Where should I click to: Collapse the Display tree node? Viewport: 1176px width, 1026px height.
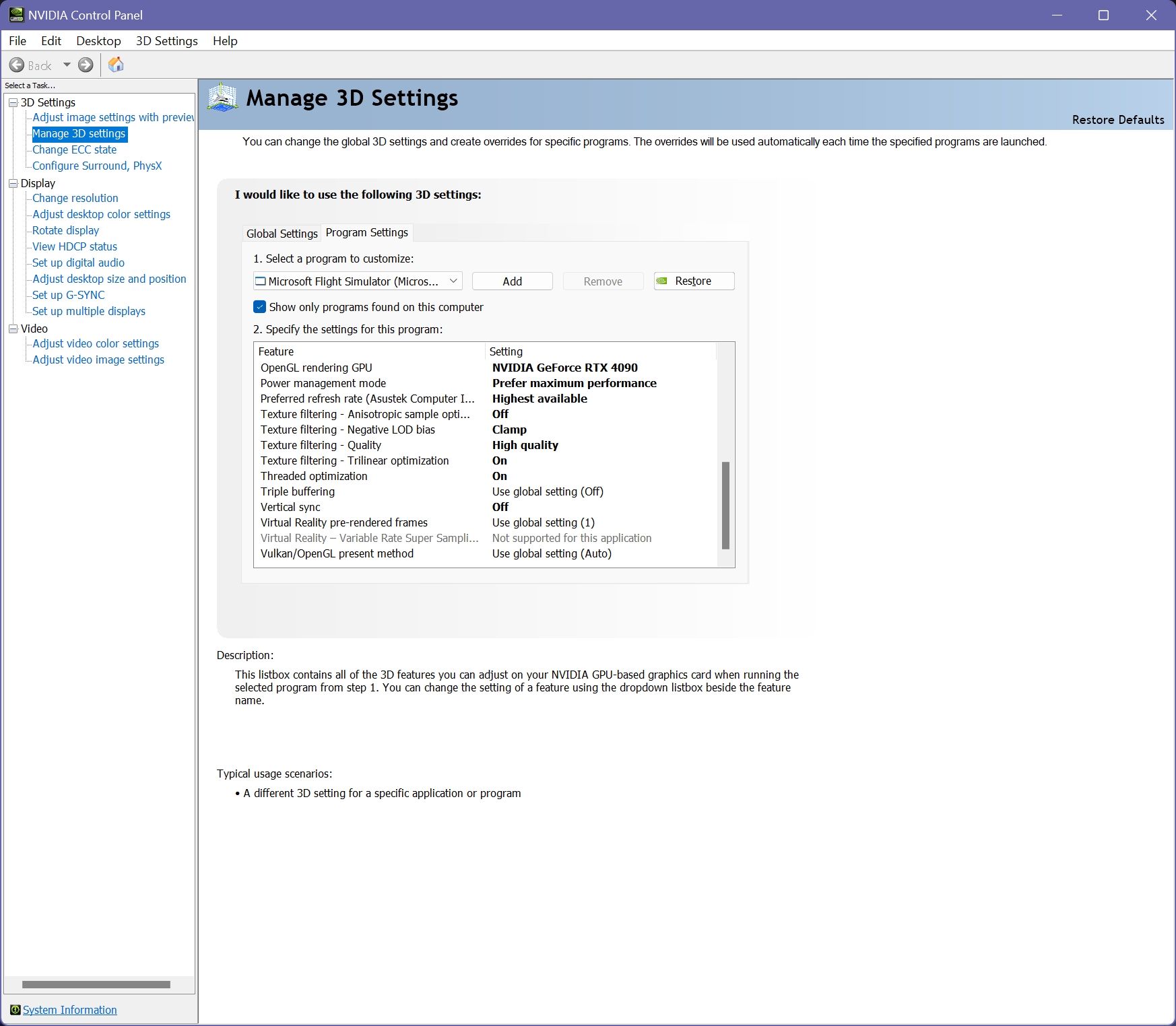pos(13,183)
